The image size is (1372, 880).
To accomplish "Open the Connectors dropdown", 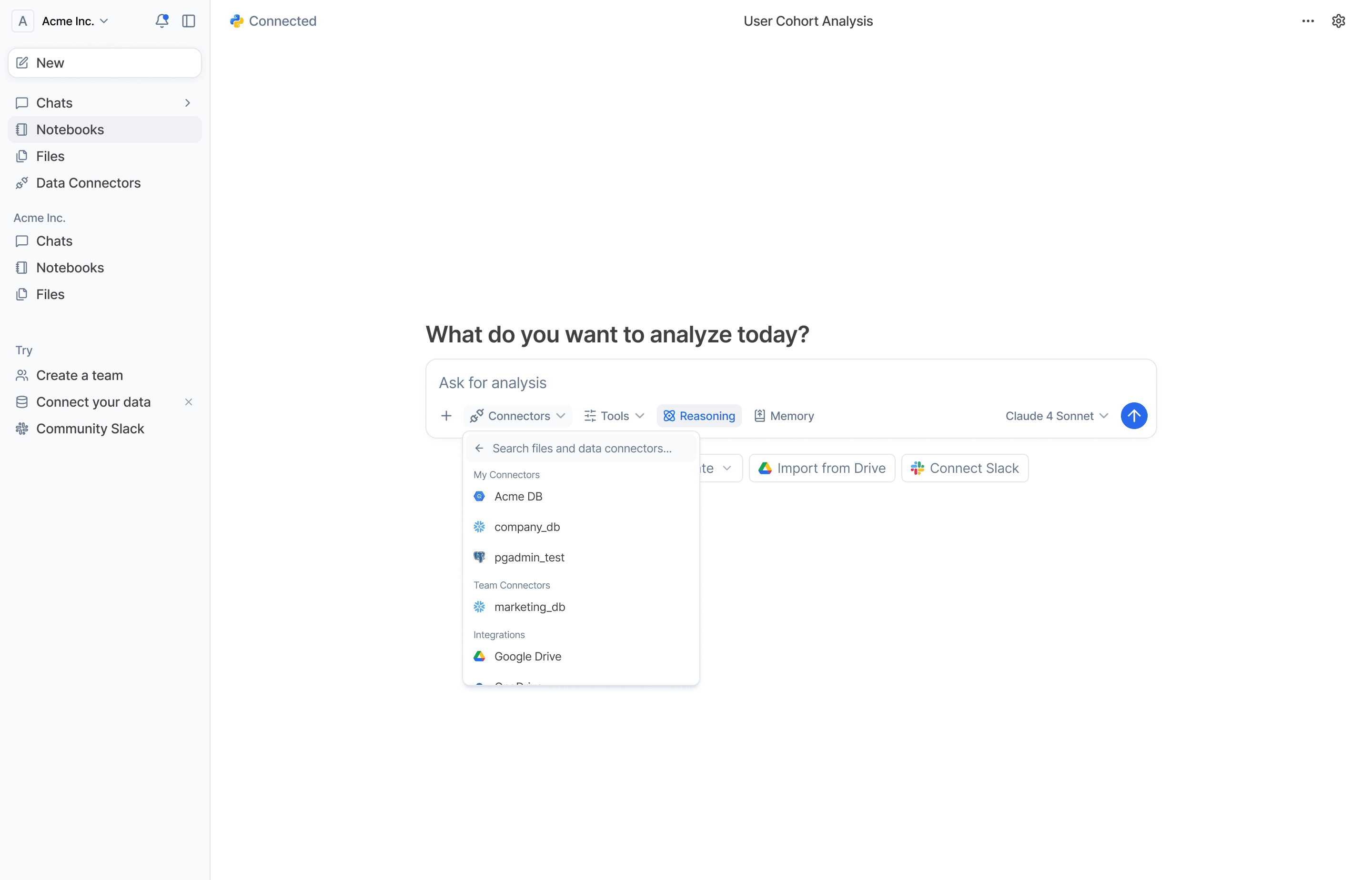I will (518, 416).
